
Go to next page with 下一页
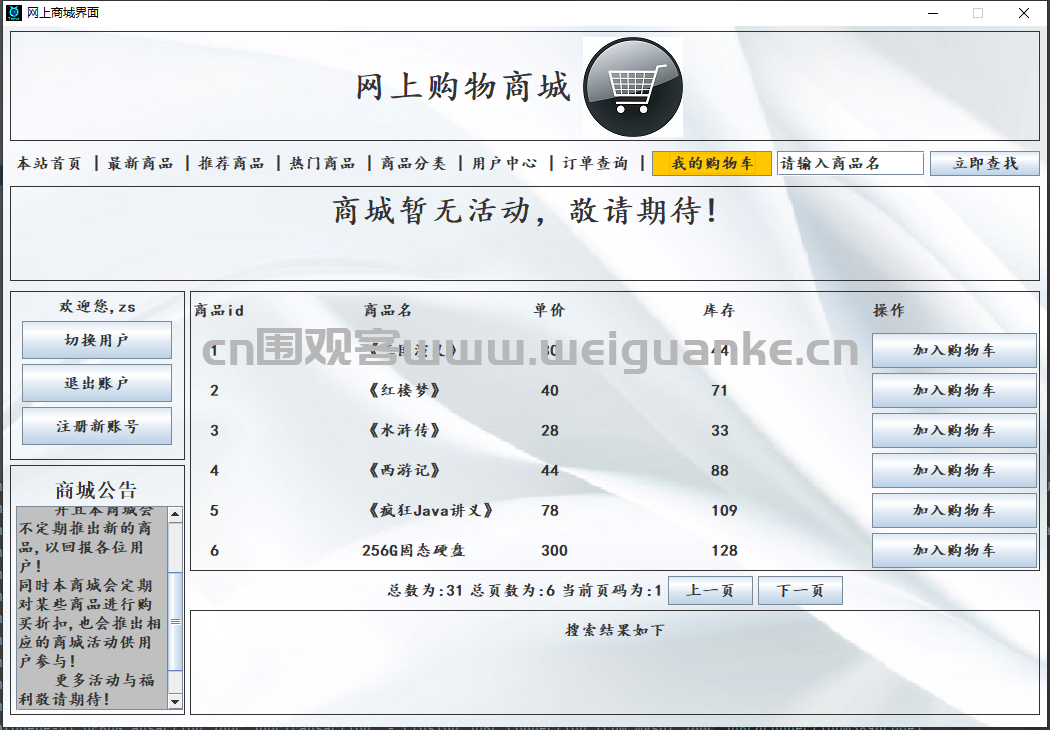click(x=800, y=591)
